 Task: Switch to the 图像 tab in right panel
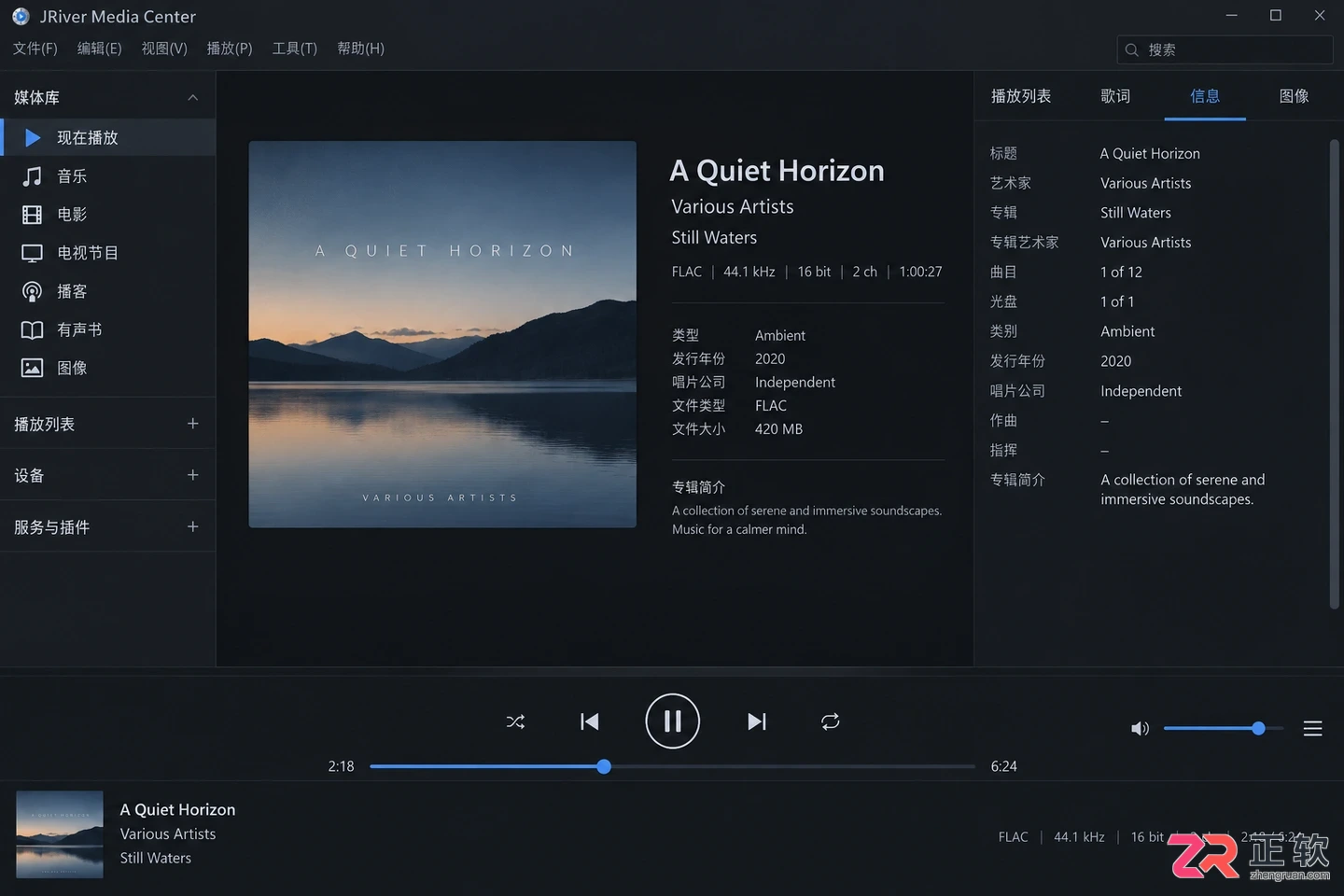pyautogui.click(x=1294, y=96)
